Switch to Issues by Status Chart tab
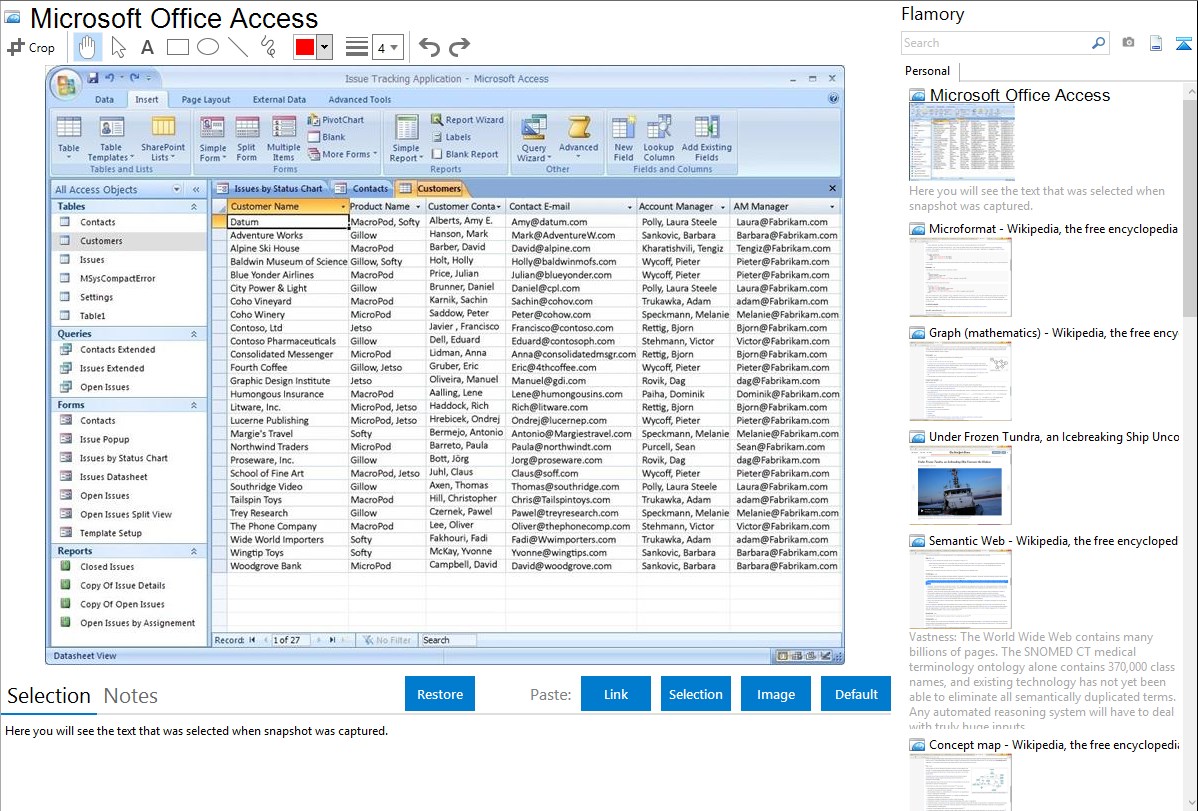The height and width of the screenshot is (811, 1198). pyautogui.click(x=270, y=189)
